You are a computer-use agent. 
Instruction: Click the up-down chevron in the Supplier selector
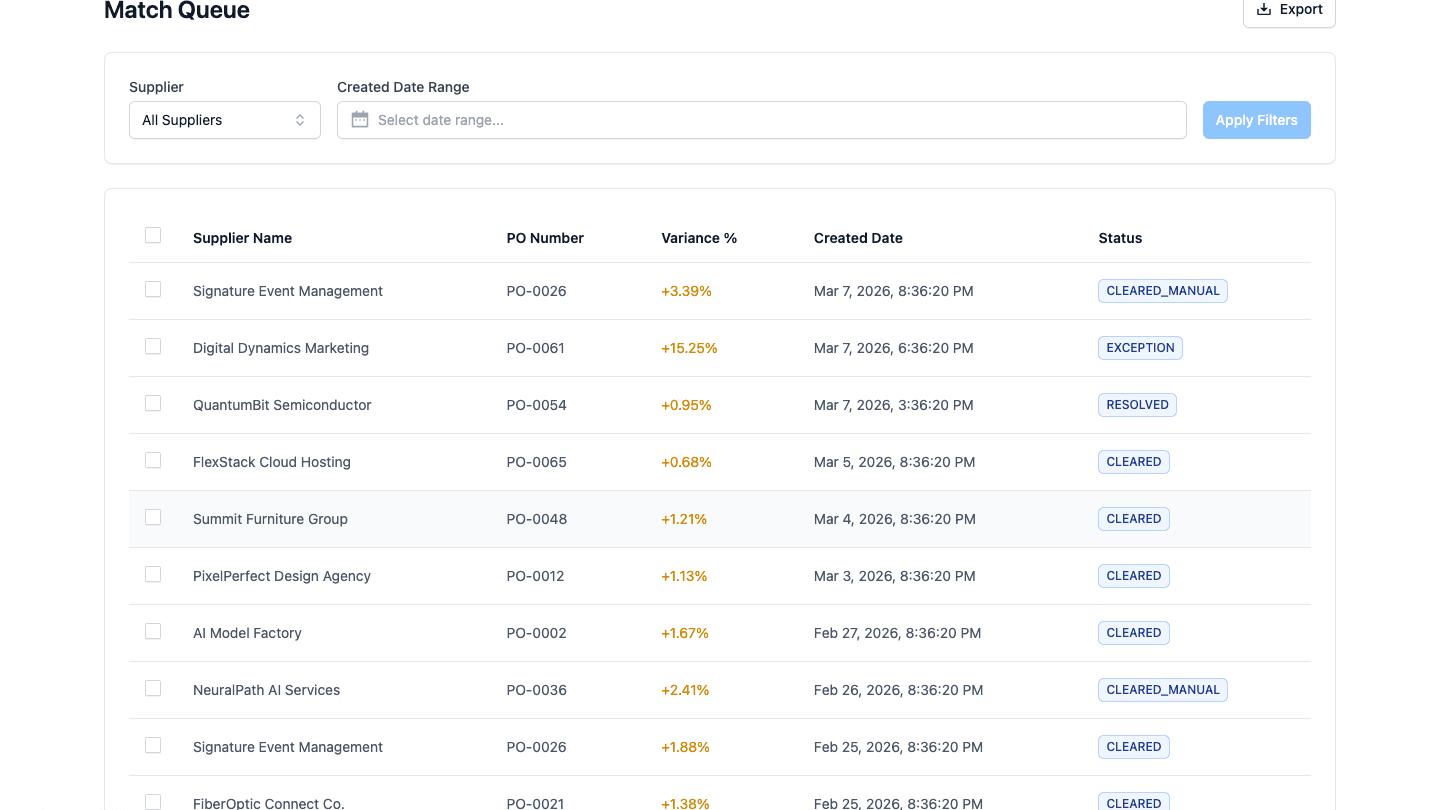[300, 119]
